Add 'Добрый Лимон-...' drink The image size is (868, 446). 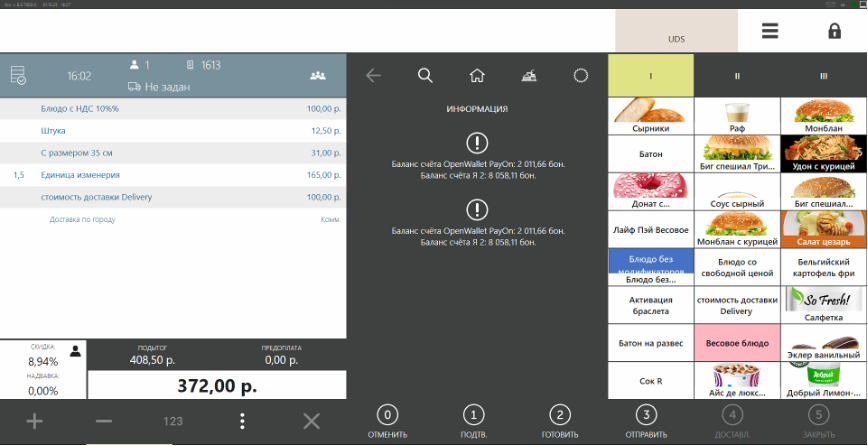(x=824, y=381)
